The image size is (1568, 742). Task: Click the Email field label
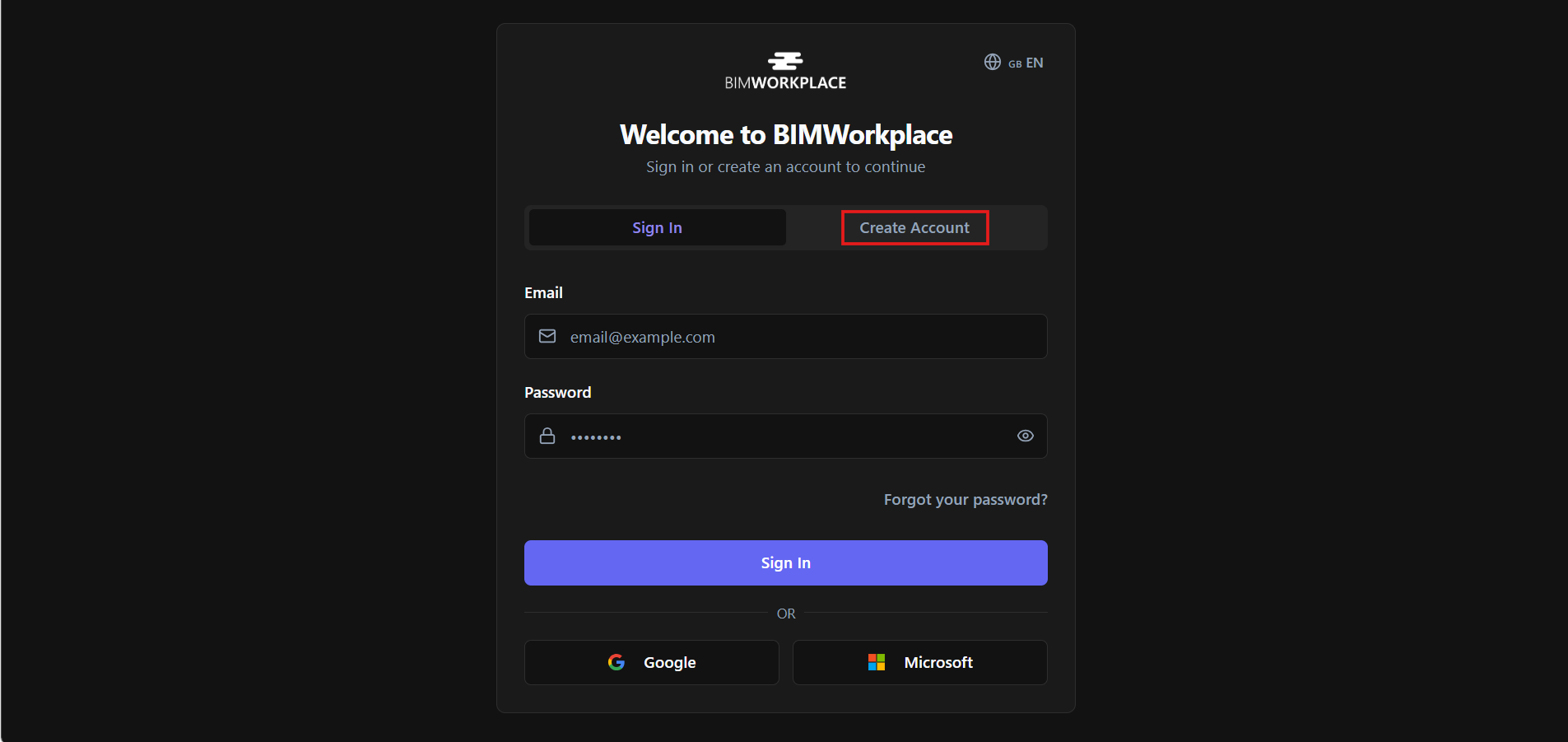543,292
